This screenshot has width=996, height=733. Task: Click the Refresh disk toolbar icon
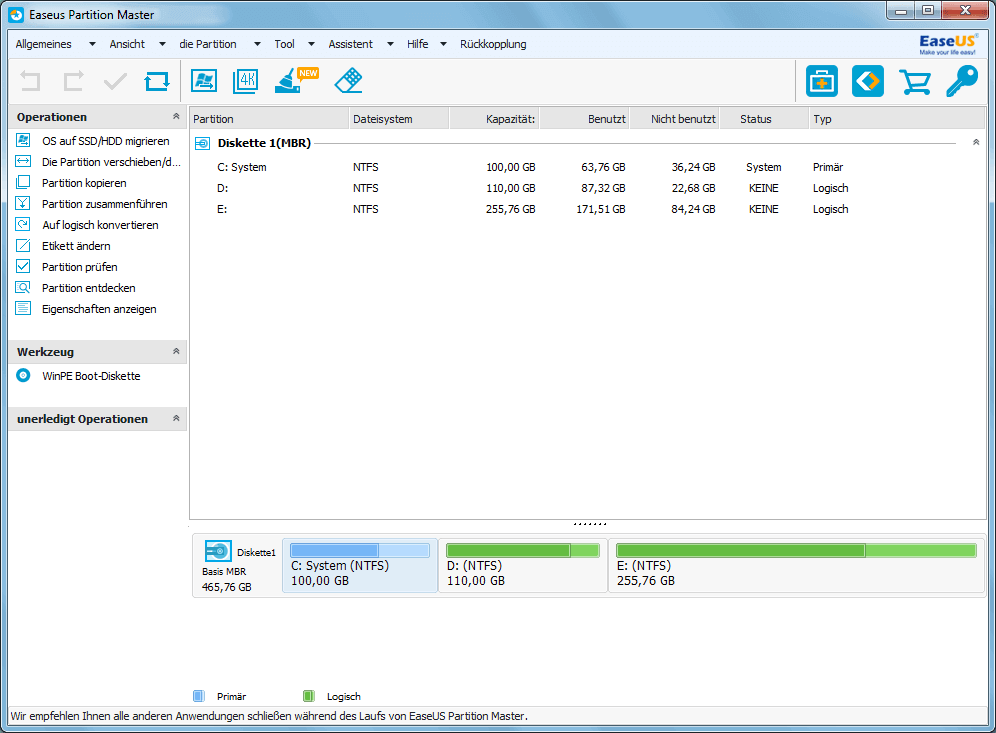(x=157, y=81)
